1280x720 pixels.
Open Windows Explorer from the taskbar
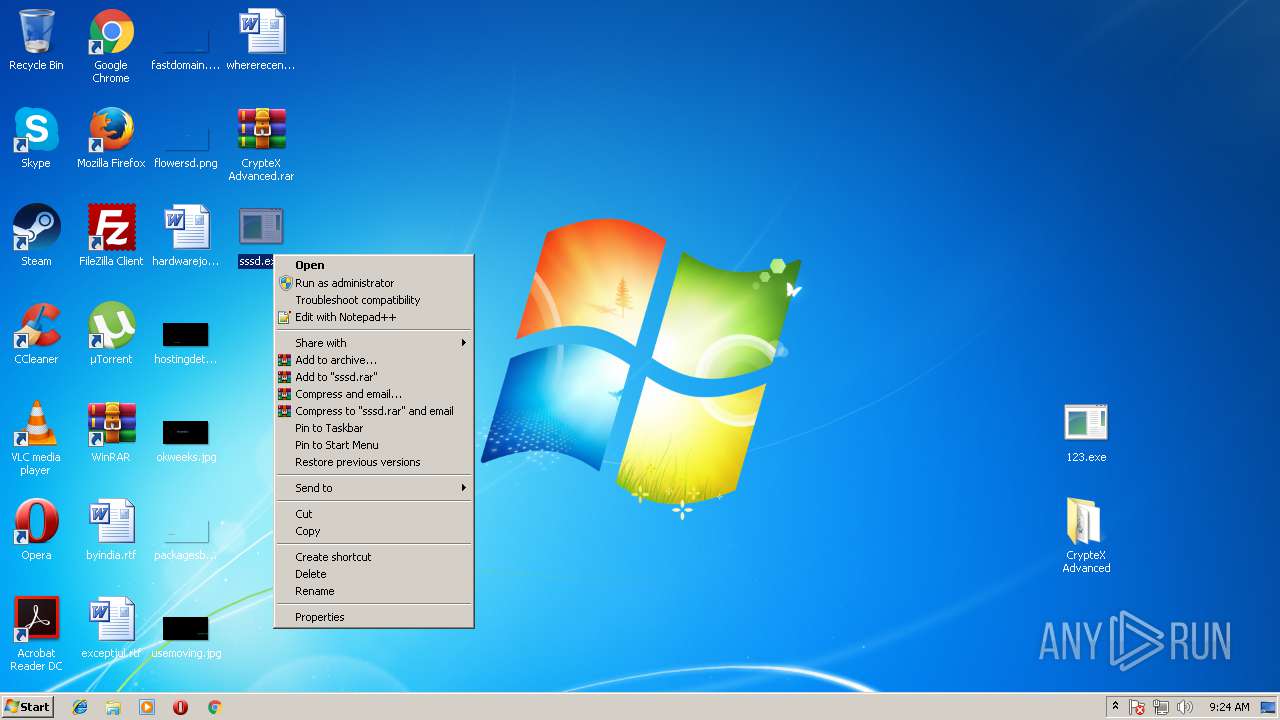coord(113,707)
